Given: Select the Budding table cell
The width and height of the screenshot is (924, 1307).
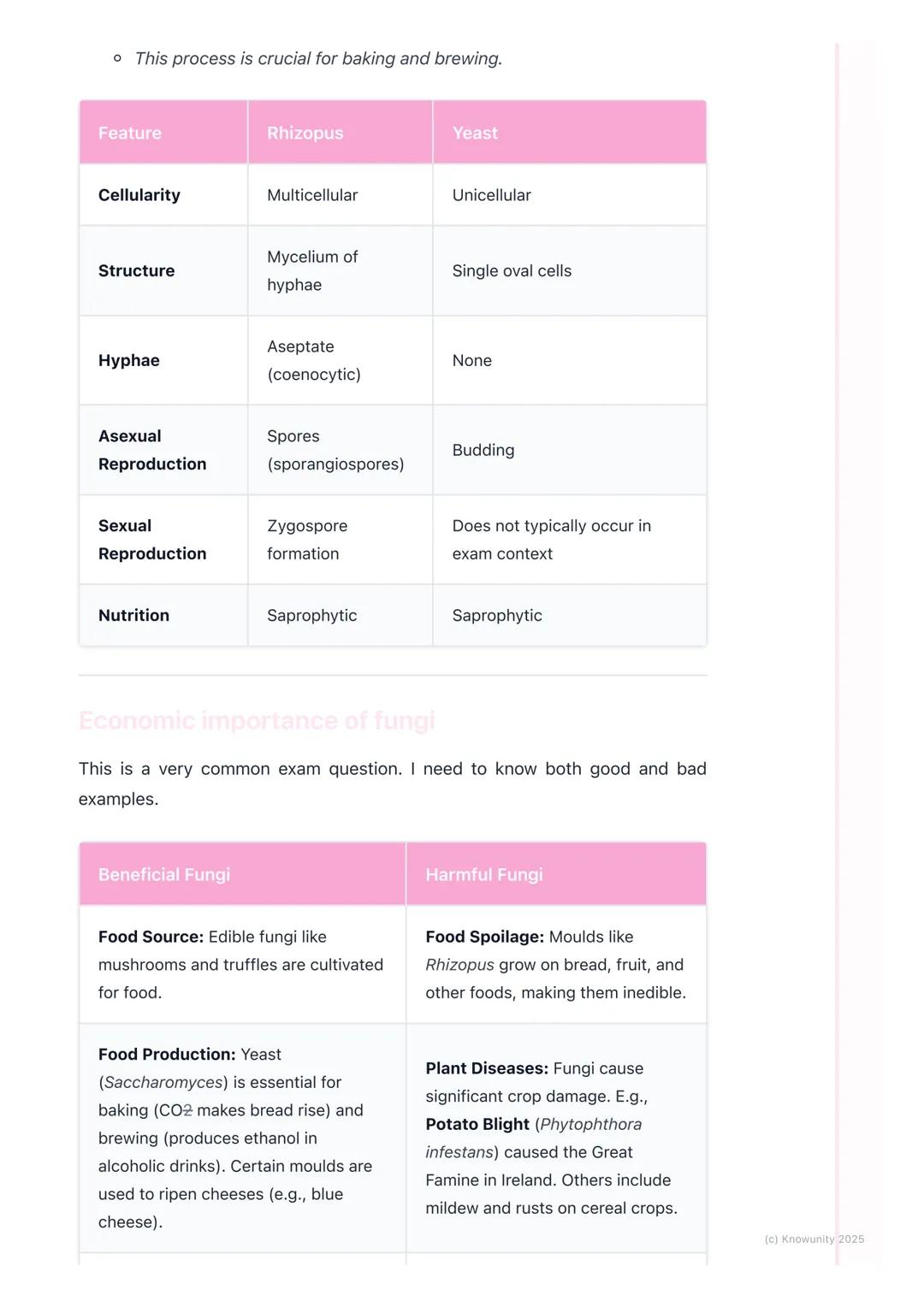Looking at the screenshot, I should pyautogui.click(x=483, y=450).
